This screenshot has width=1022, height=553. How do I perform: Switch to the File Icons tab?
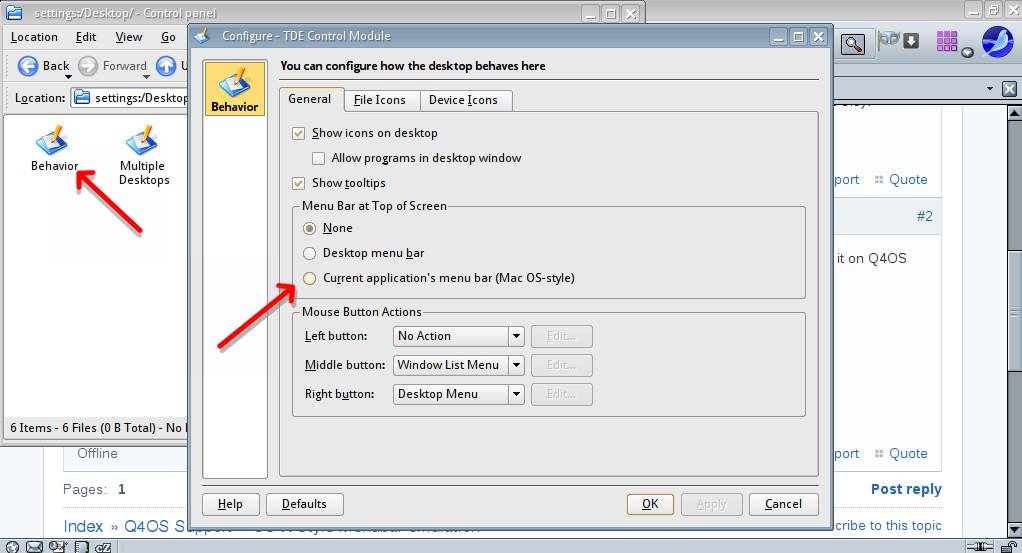click(379, 100)
